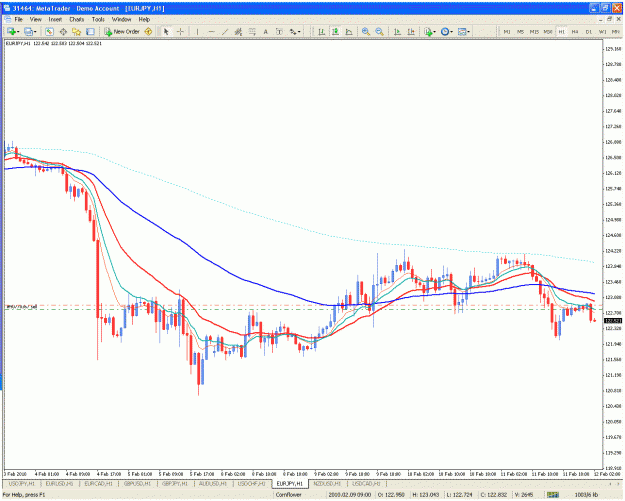The width and height of the screenshot is (625, 501).
Task: Select the Text Label tool
Action: (x=279, y=31)
